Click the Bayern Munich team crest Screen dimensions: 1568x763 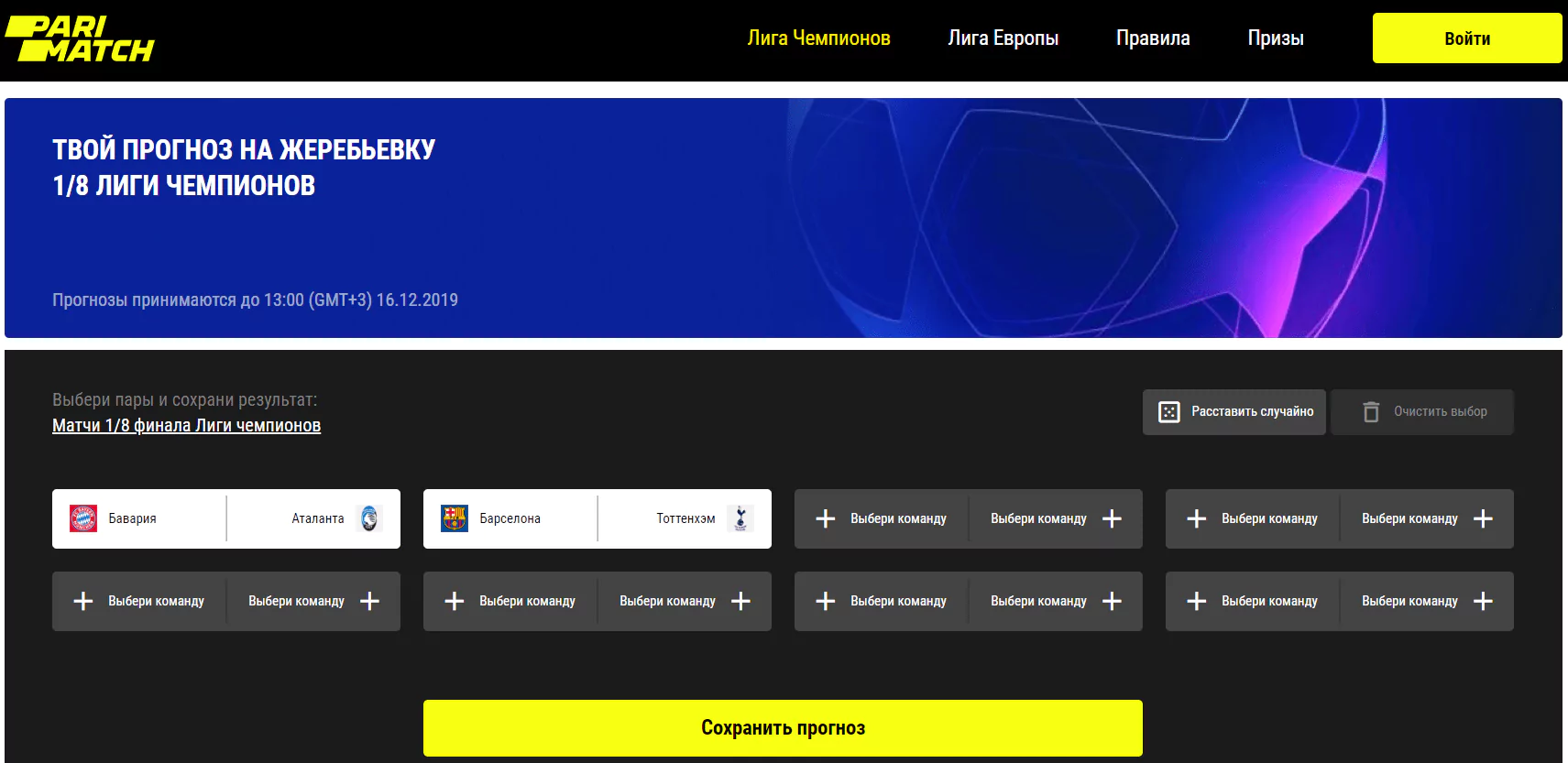(x=83, y=518)
